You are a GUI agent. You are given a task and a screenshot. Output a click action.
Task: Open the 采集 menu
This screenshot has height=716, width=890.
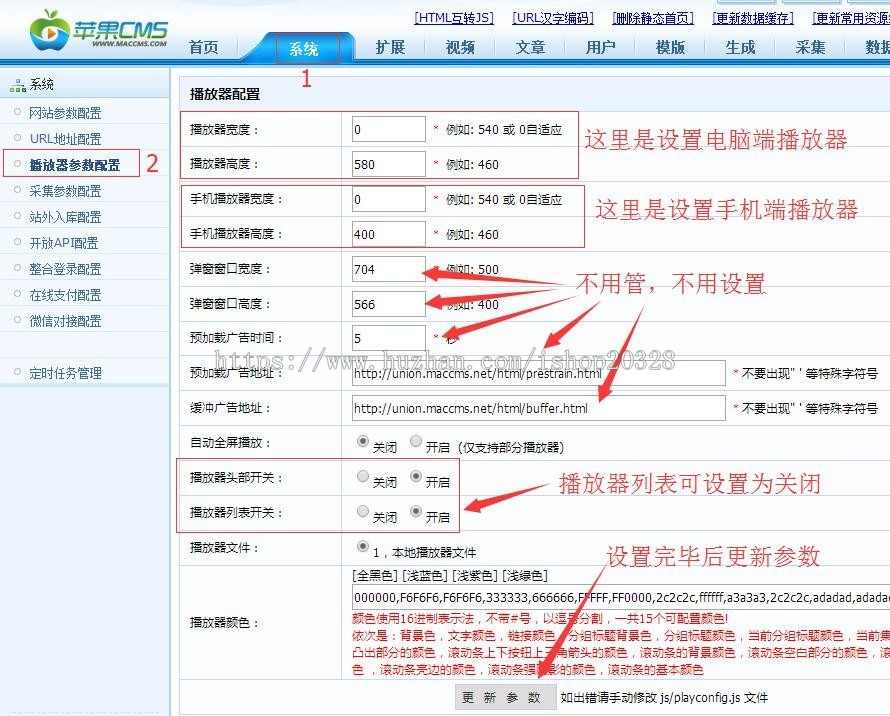[809, 46]
